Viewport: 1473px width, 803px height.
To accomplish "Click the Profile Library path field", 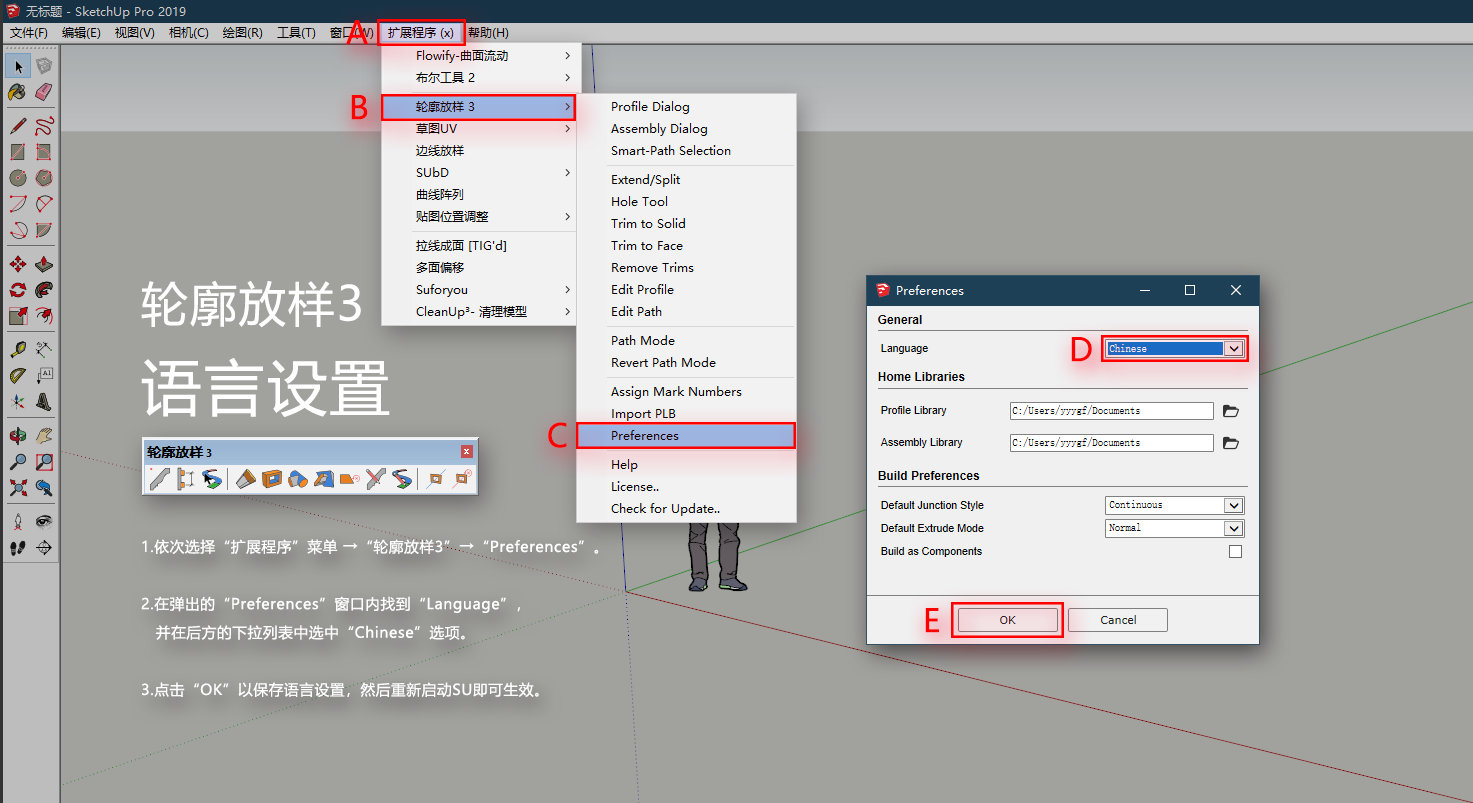I will click(x=1112, y=411).
